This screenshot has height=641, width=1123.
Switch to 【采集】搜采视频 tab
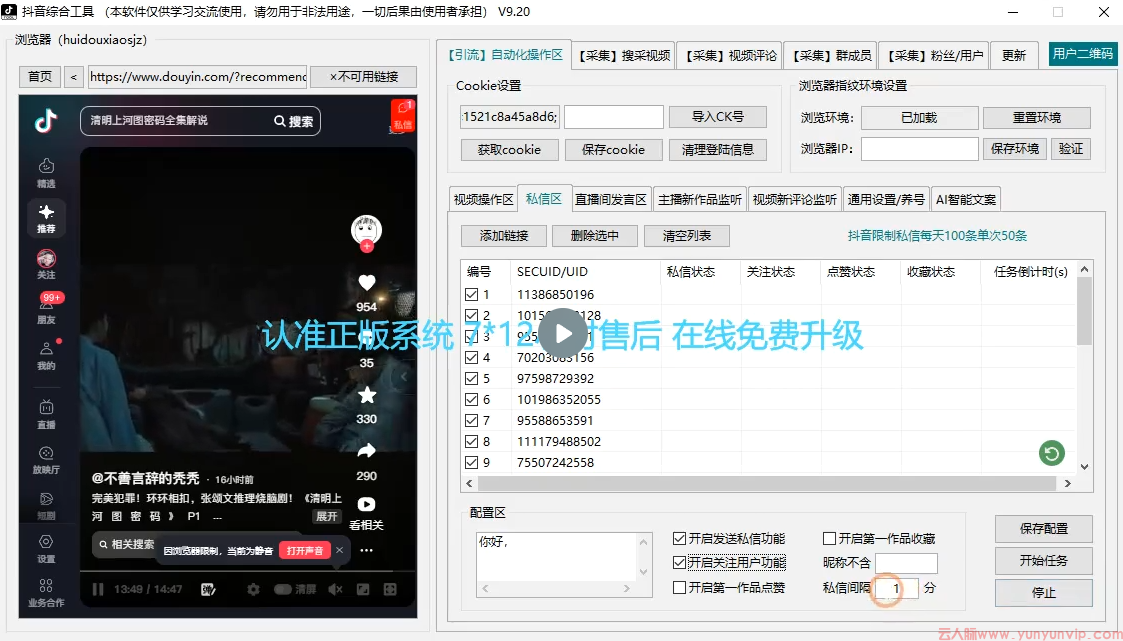624,55
